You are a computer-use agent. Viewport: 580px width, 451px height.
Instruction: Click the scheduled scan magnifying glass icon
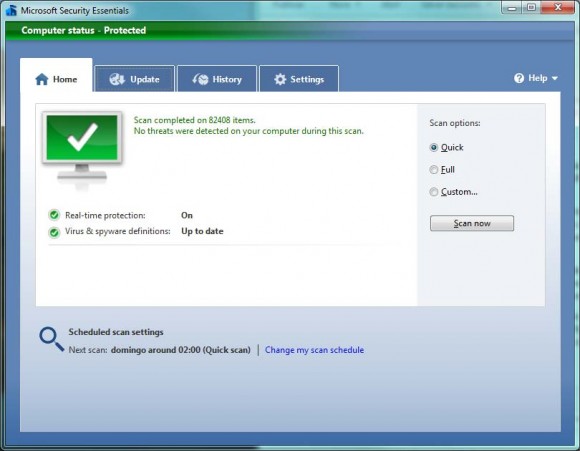[x=51, y=339]
